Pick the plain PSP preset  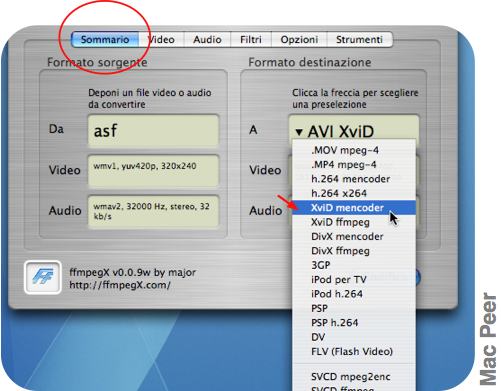coord(354,308)
